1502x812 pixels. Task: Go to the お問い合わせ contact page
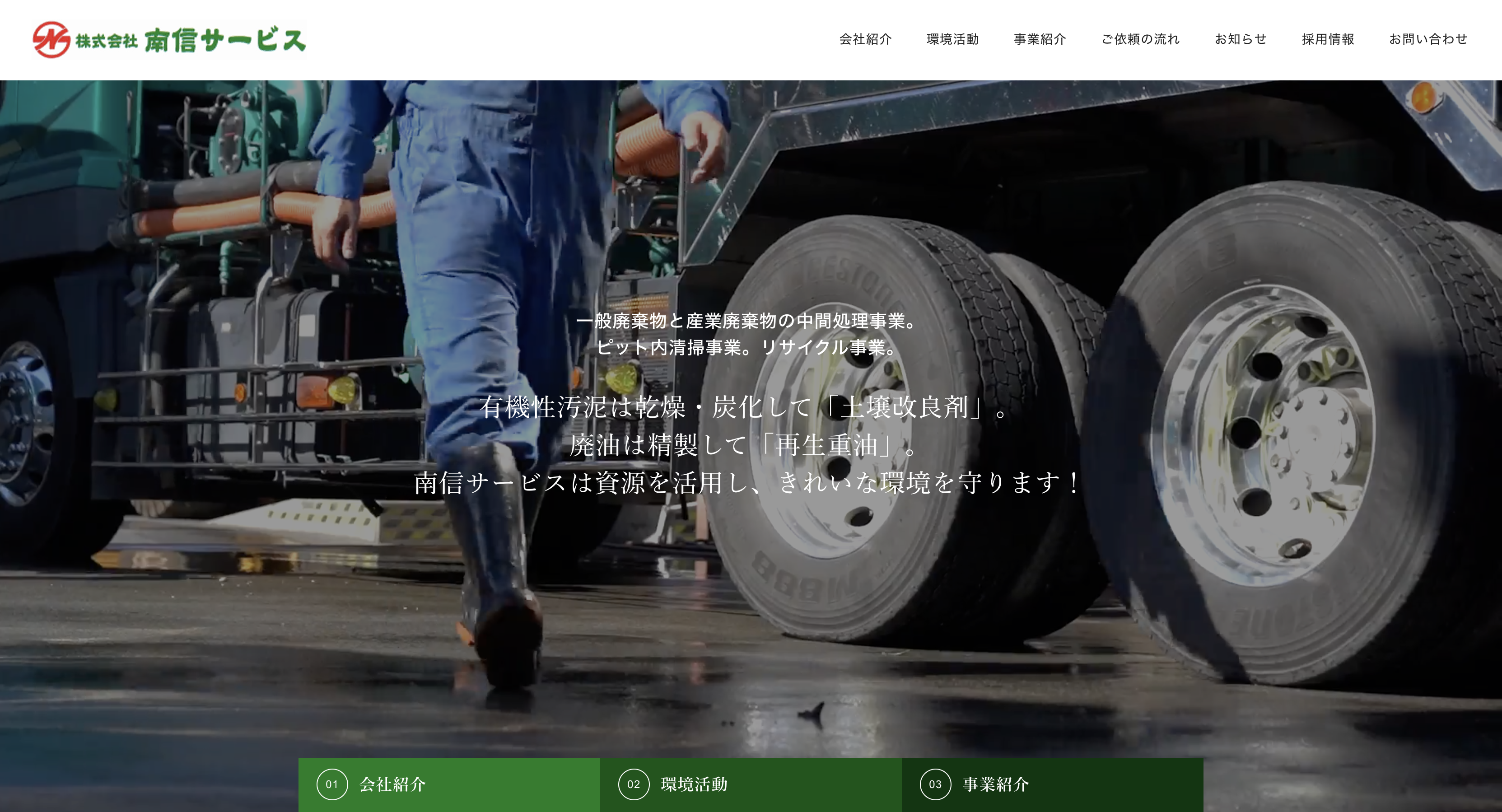(x=1428, y=39)
